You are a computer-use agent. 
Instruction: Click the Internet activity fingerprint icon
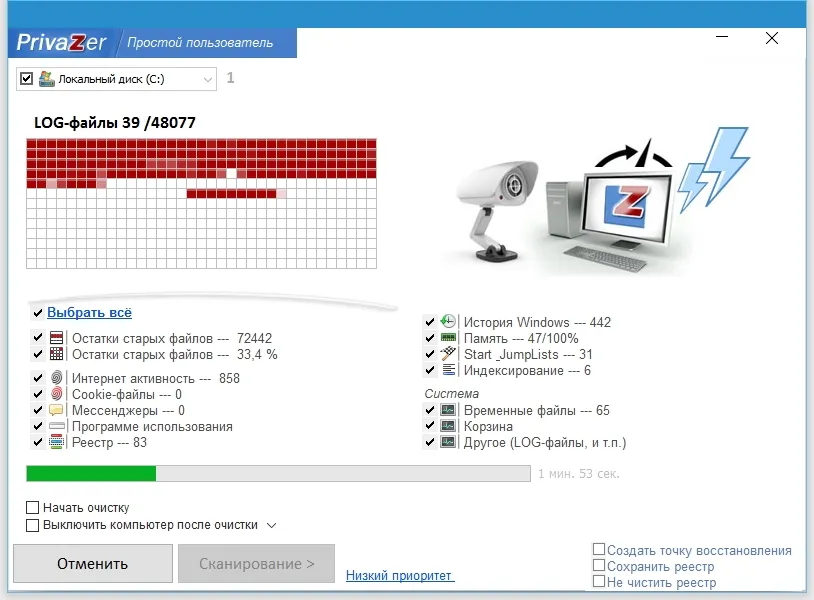click(x=57, y=377)
